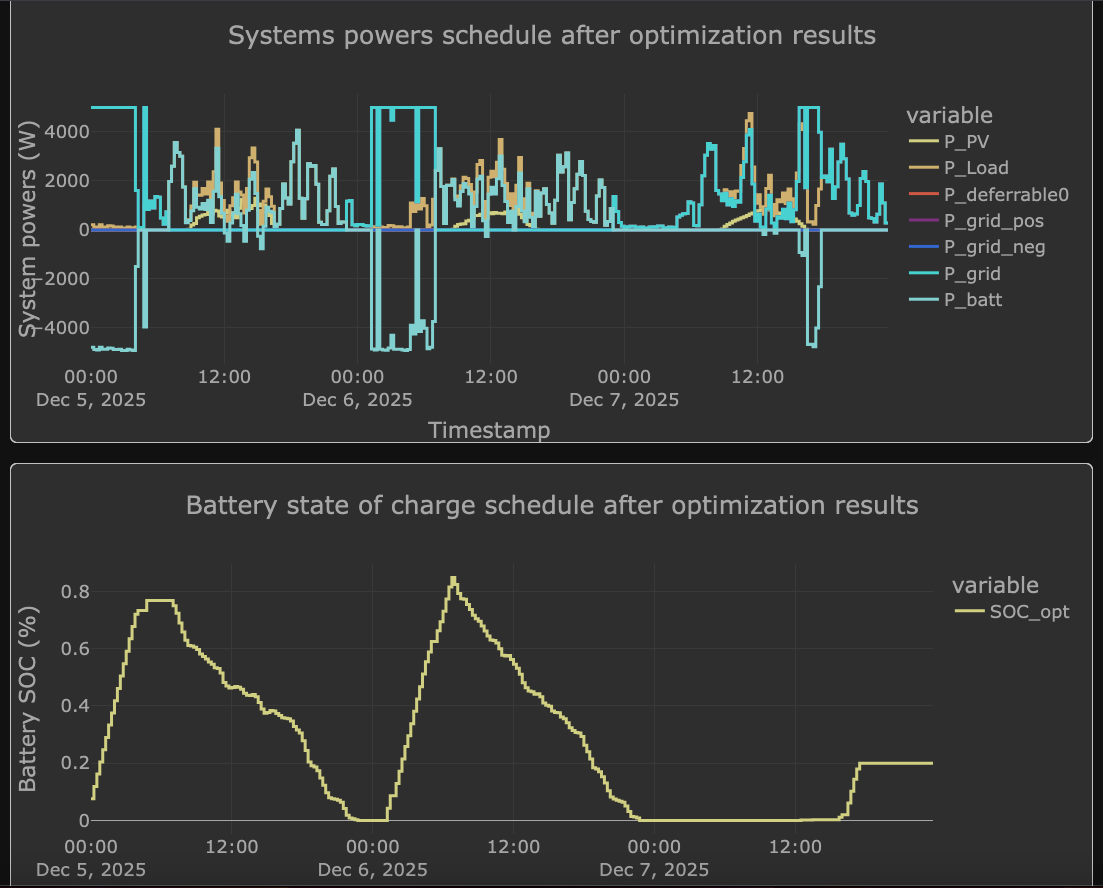Toggle the SOC_opt legend entry

click(x=1012, y=611)
